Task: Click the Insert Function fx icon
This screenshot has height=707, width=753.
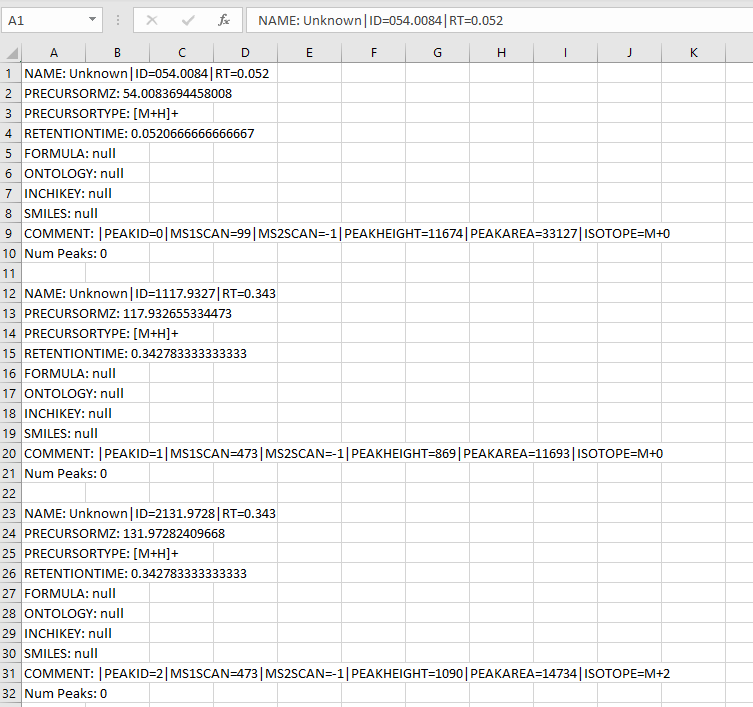Action: tap(224, 20)
